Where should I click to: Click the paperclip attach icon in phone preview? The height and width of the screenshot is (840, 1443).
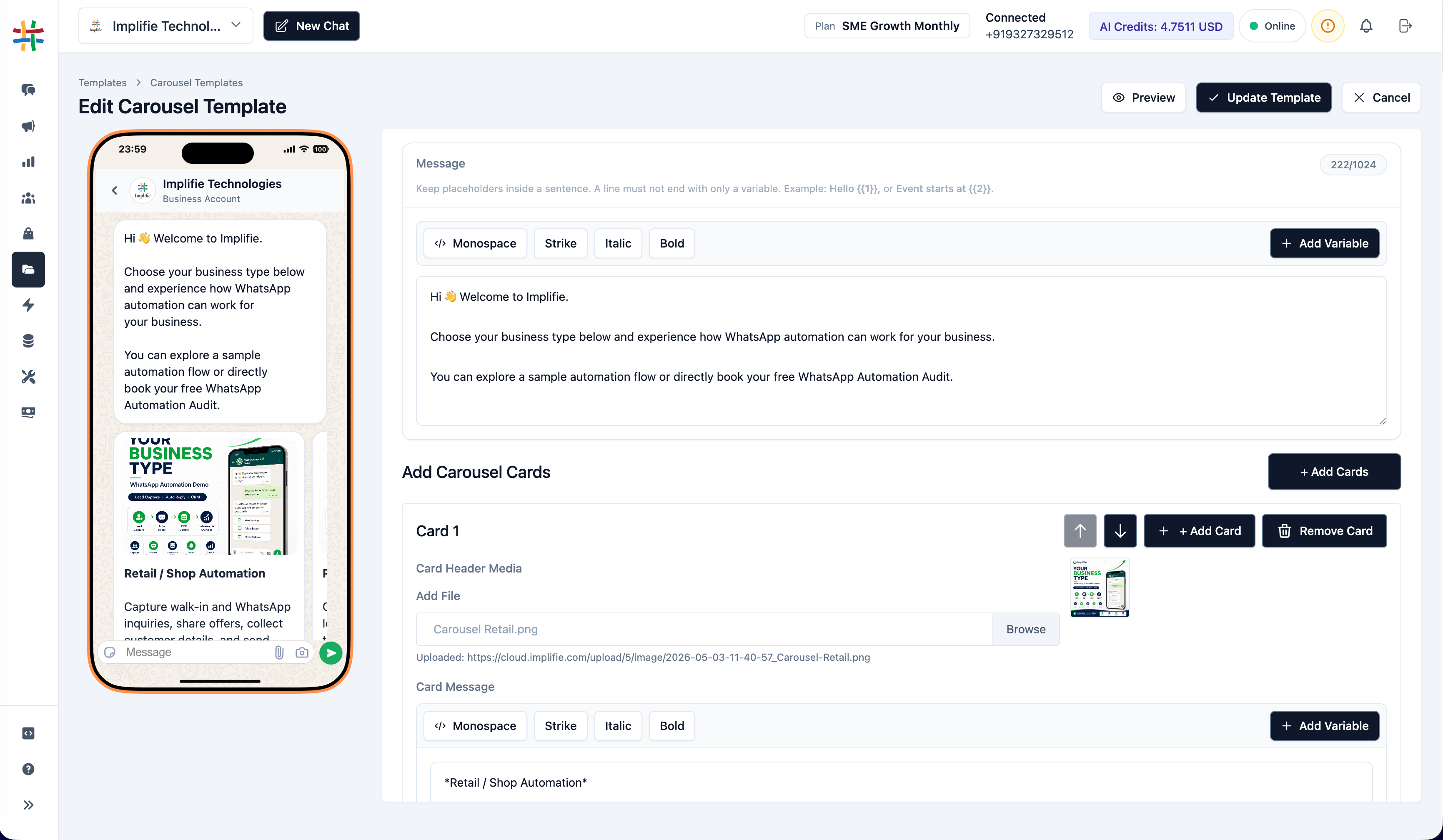click(x=279, y=652)
